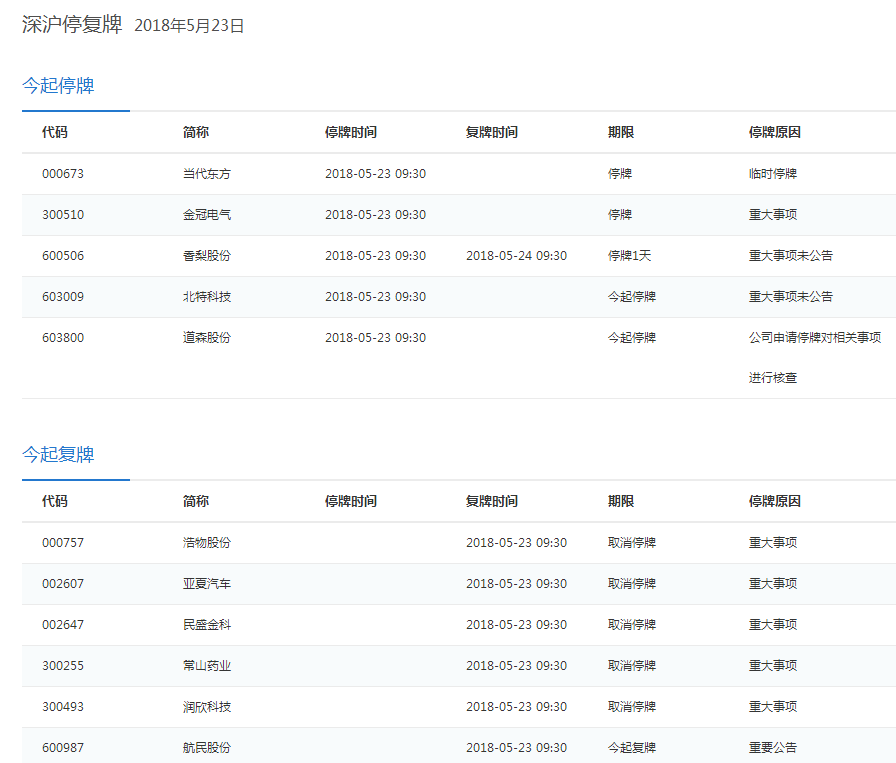
Task: Click the stock name 当代东方
Action: pos(206,174)
